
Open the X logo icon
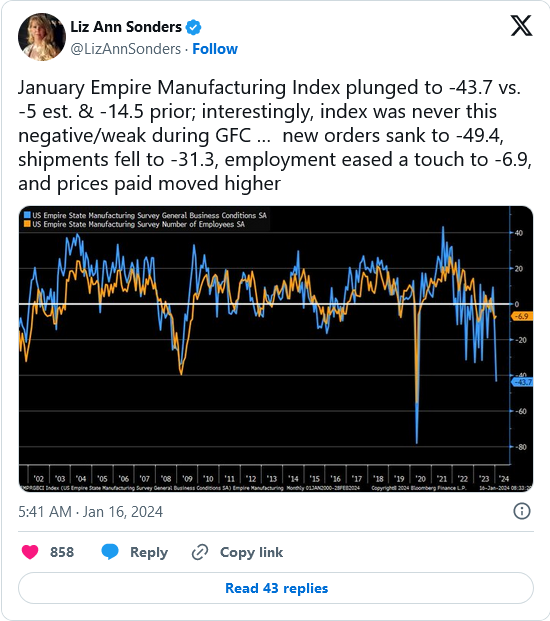tap(521, 26)
